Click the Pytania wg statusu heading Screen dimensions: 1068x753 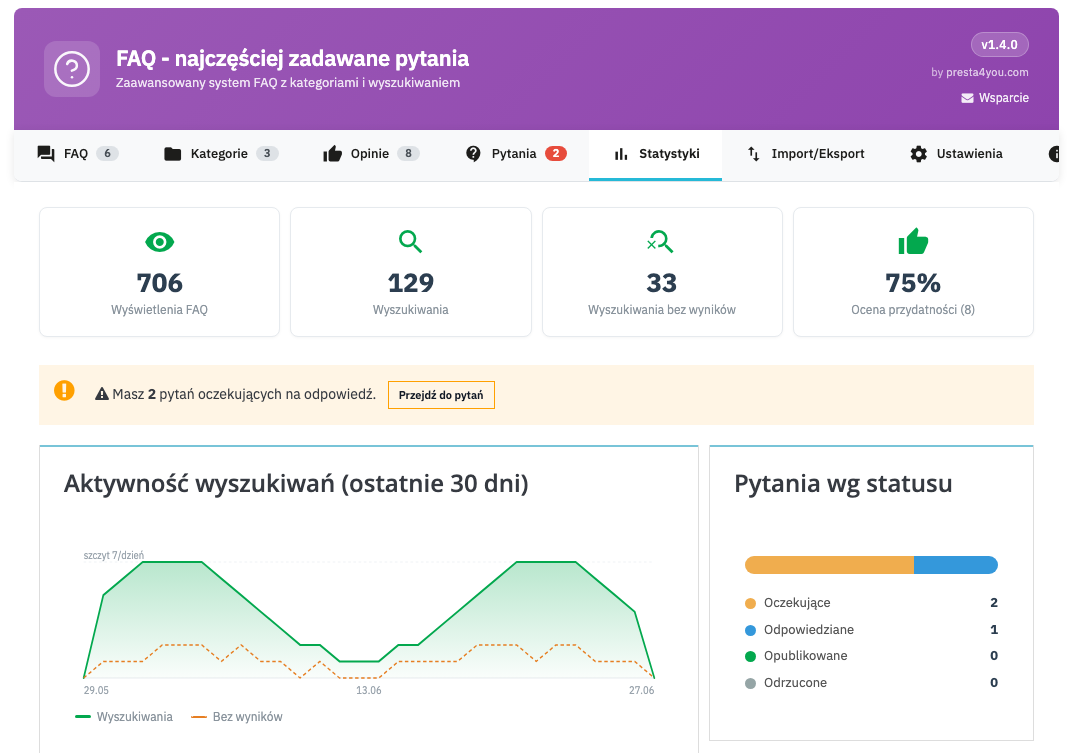(x=843, y=483)
